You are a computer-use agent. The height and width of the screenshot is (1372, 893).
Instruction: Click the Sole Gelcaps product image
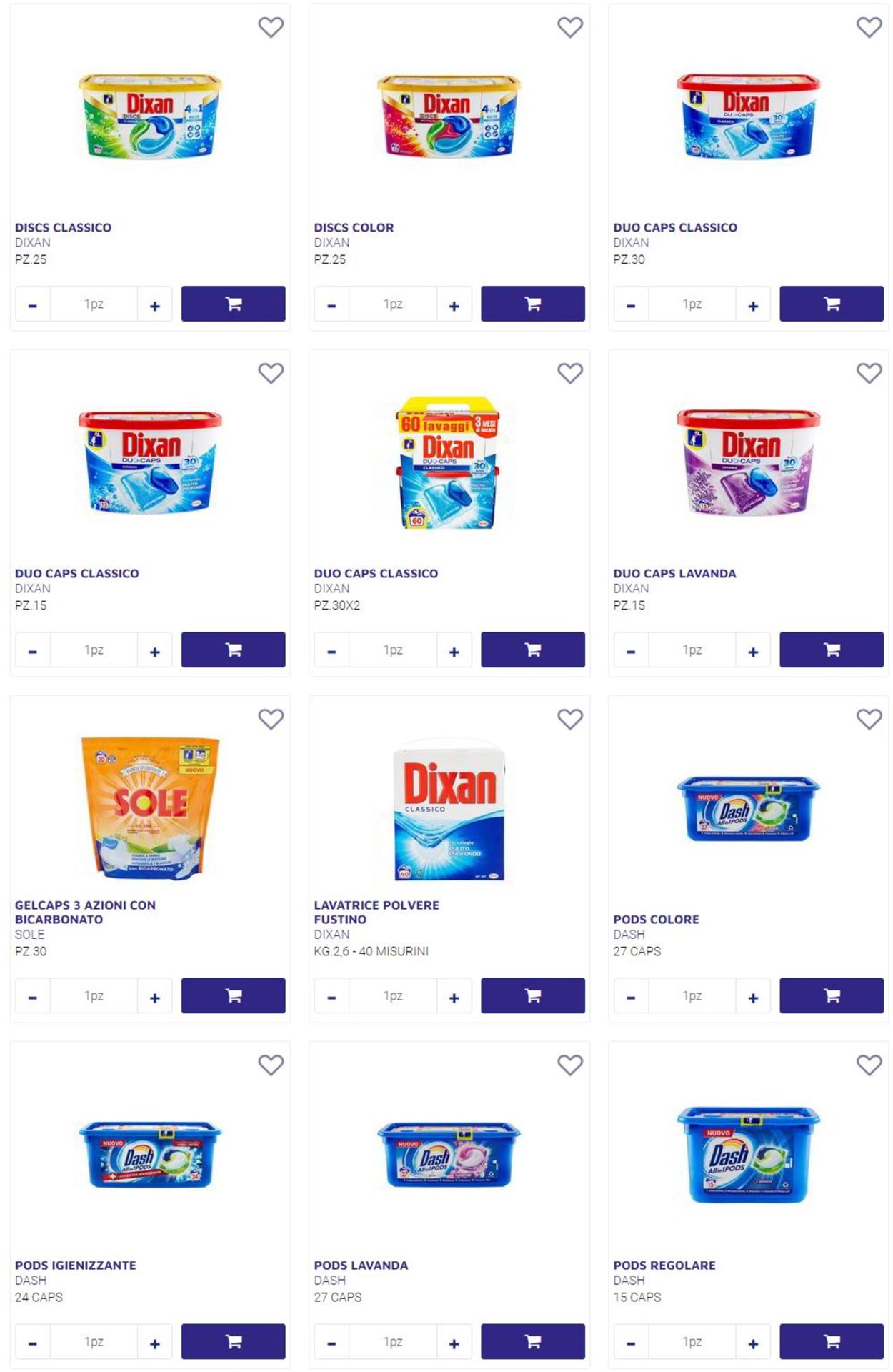click(x=150, y=807)
